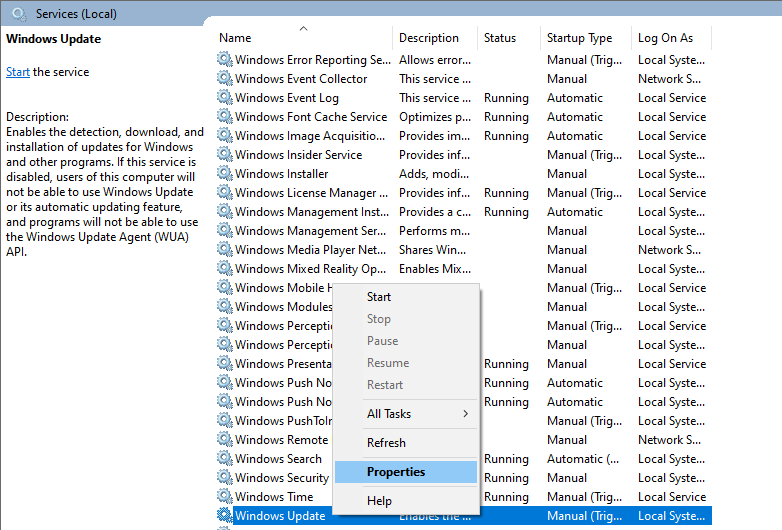Viewport: 782px width, 530px height.
Task: Click Automatic startup type of Windows Font Cache
Action: tap(575, 117)
